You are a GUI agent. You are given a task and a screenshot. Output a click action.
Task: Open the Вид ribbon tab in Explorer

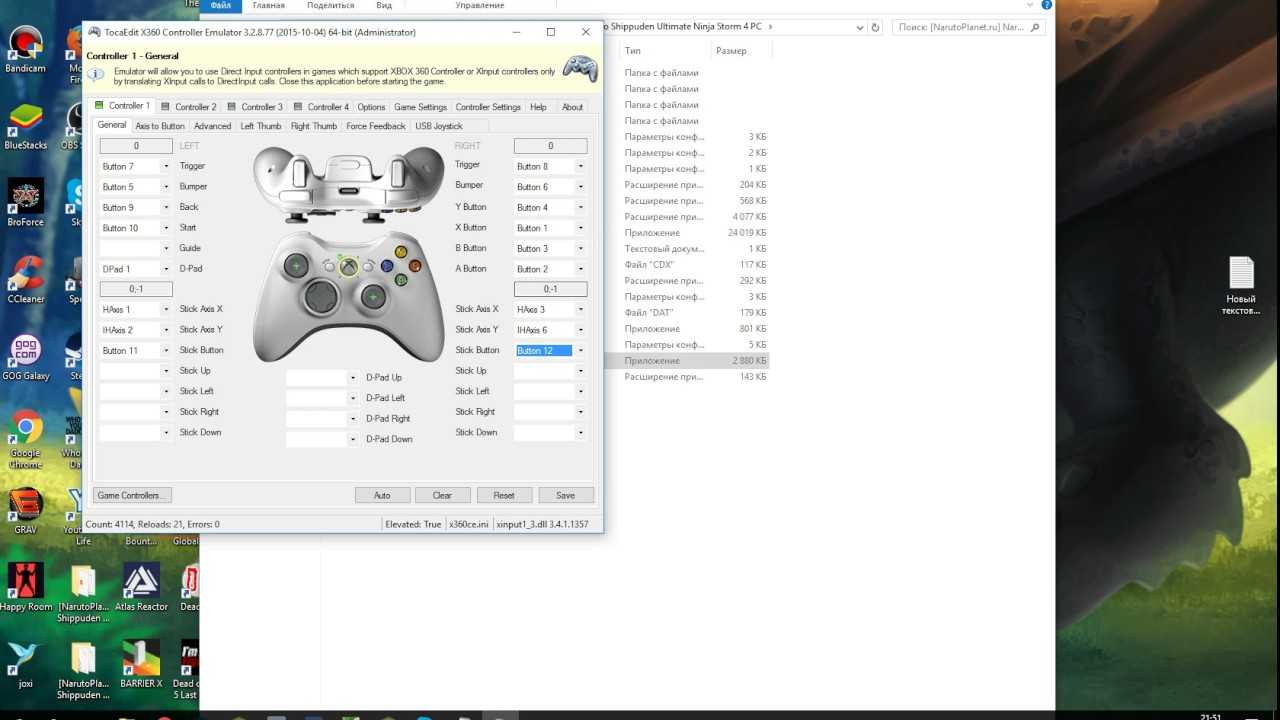coord(384,5)
